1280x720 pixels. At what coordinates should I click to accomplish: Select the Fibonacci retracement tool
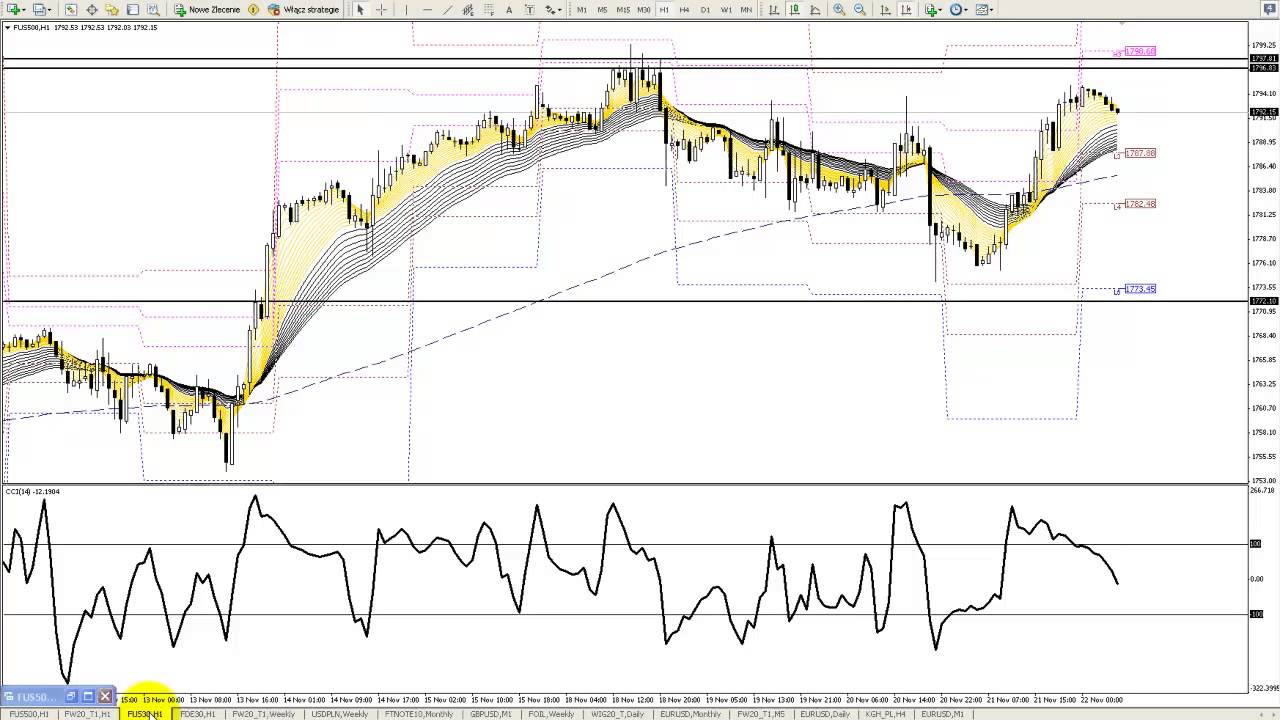tap(489, 9)
